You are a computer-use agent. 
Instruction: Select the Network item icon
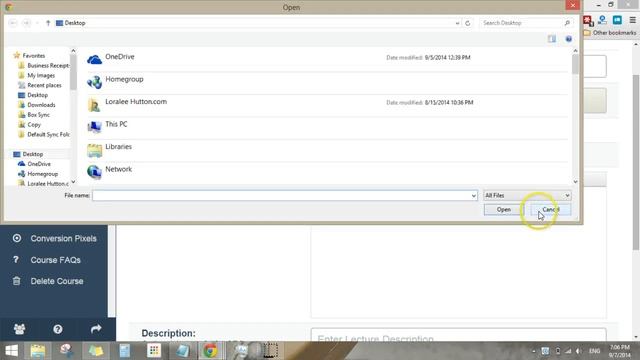click(x=94, y=172)
